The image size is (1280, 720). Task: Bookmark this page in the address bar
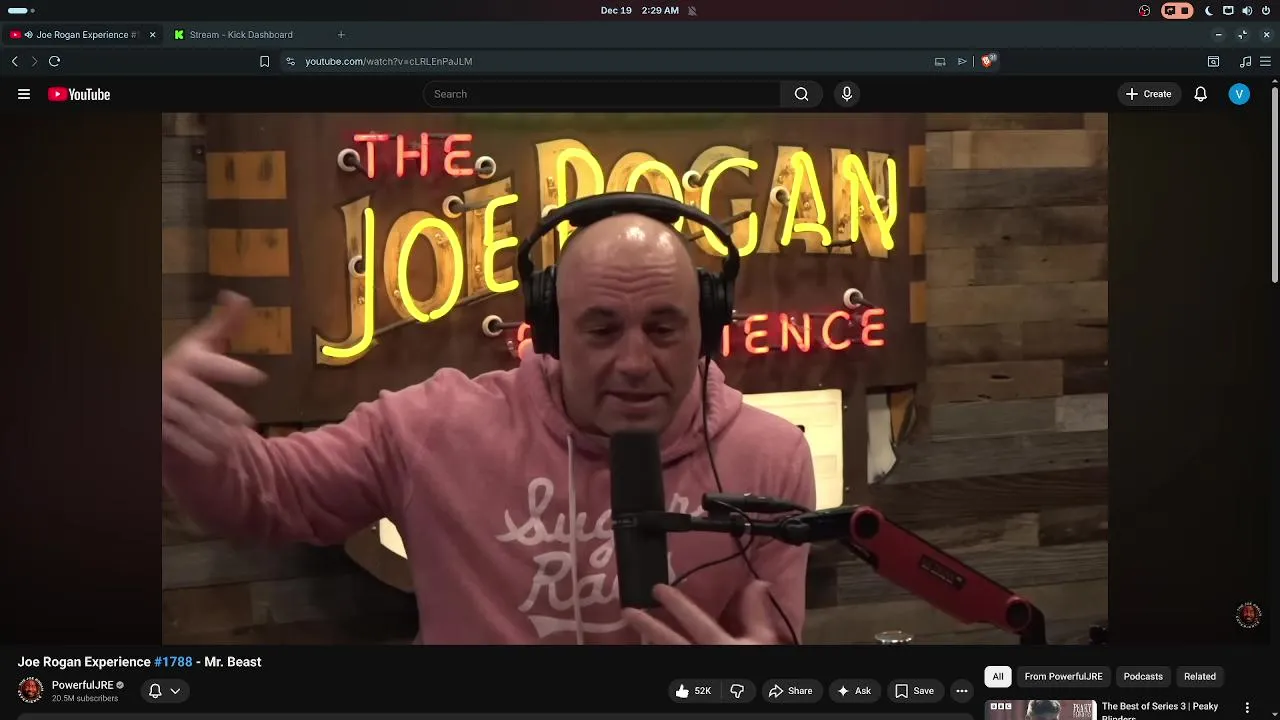[x=264, y=61]
